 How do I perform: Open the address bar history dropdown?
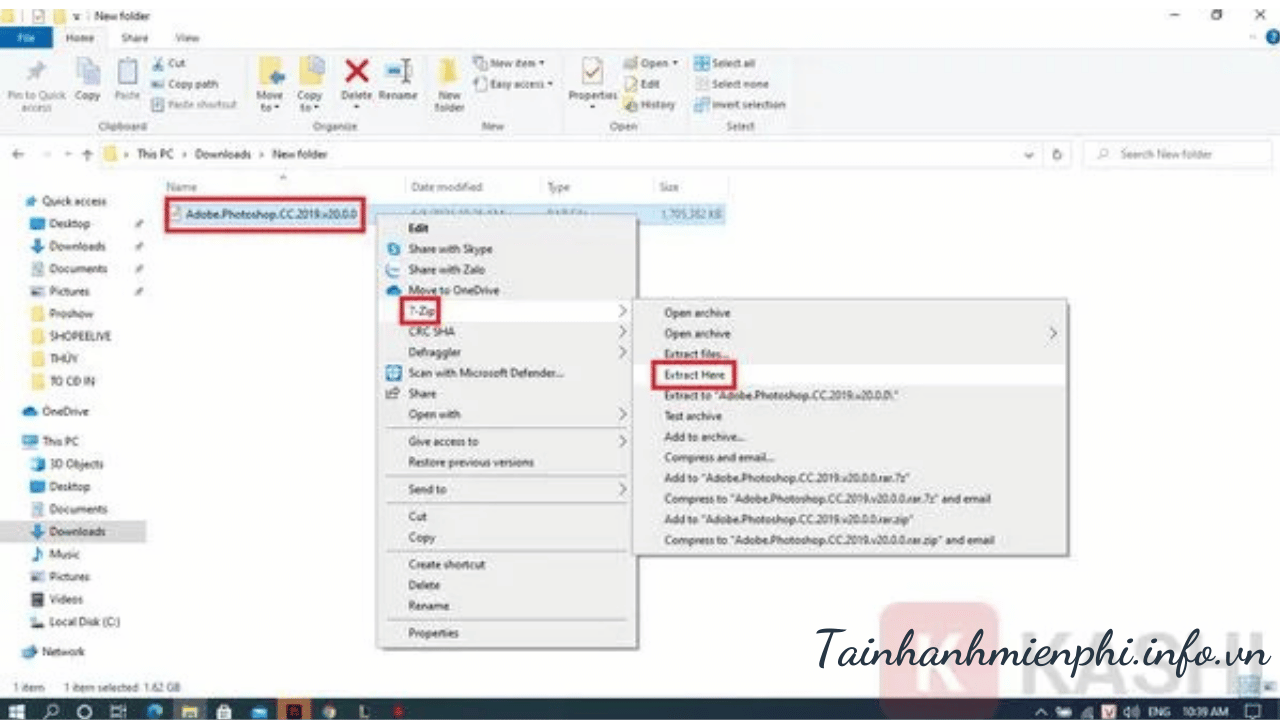pyautogui.click(x=1029, y=155)
